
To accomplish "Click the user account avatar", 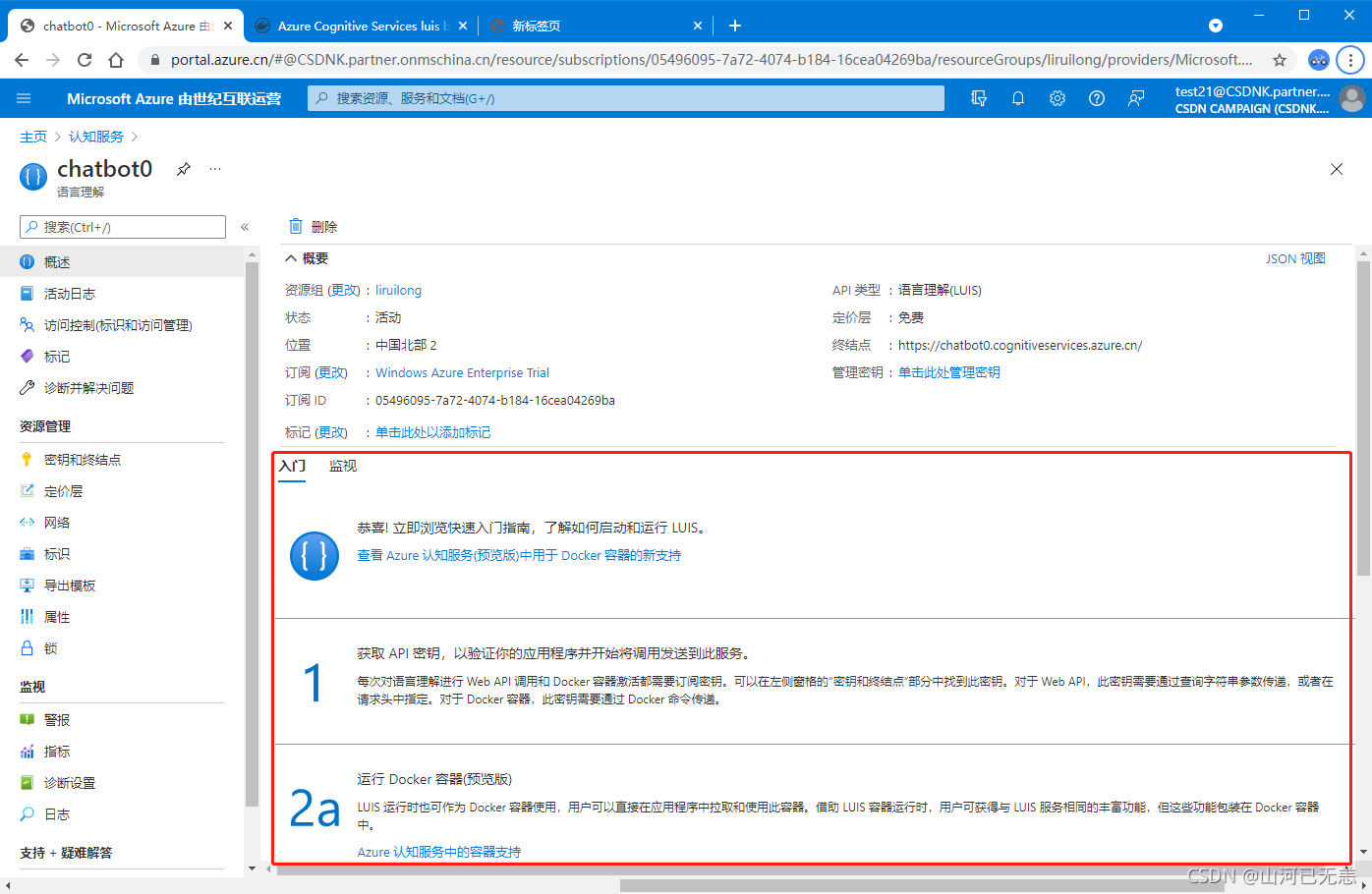I will tap(1352, 98).
